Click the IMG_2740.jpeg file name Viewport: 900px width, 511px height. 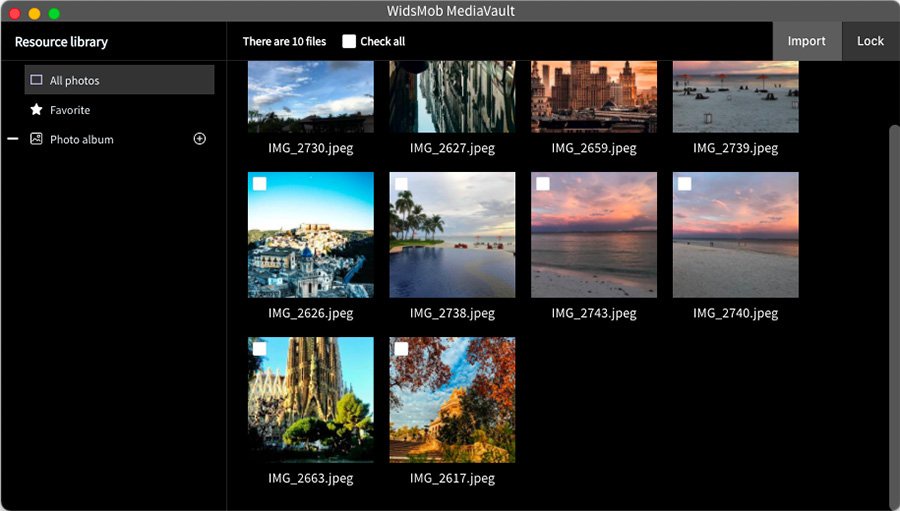(736, 313)
